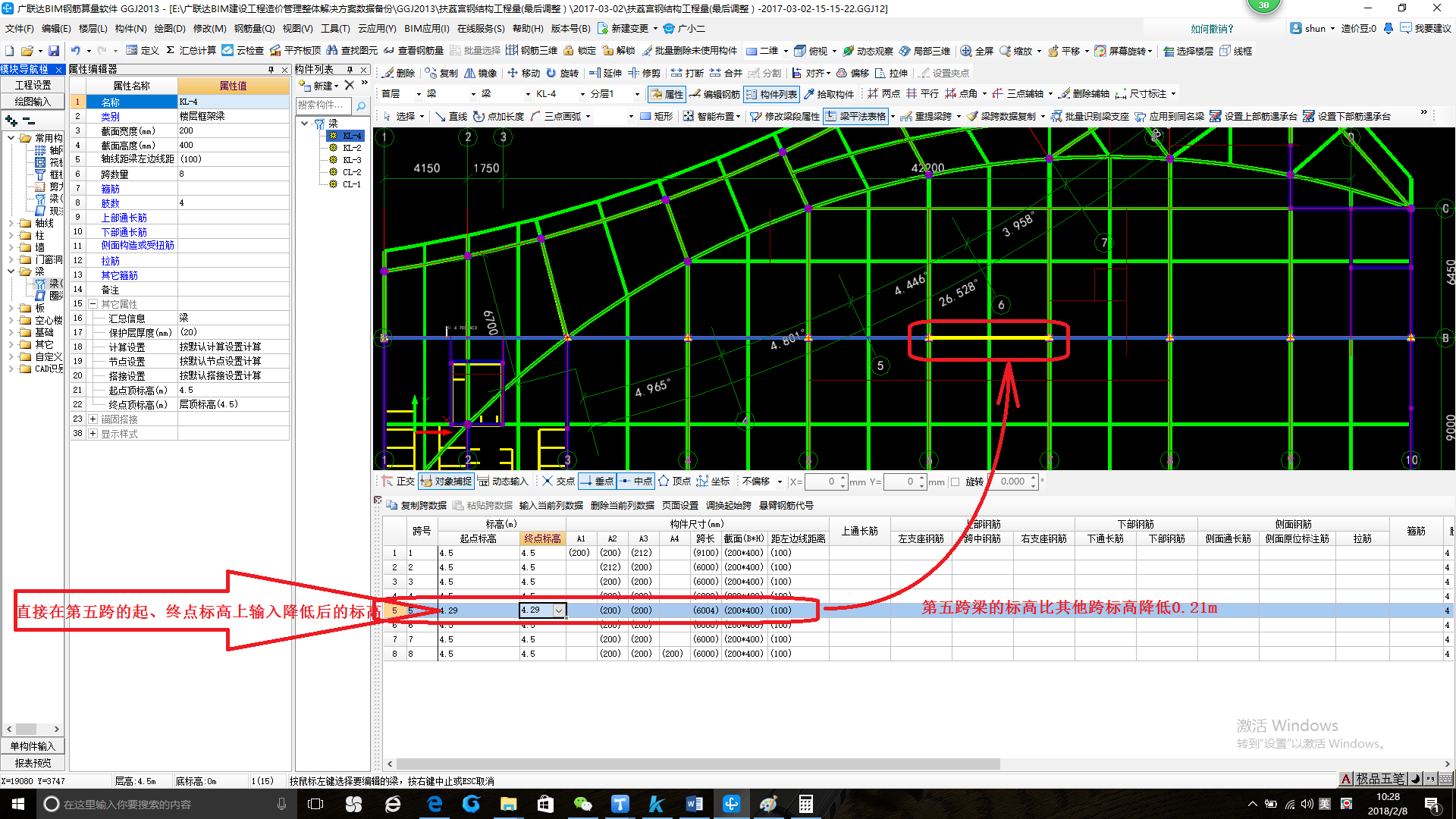The image size is (1456, 819).
Task: Click 批量识别梁支座 batch identify supports
Action: coord(1089,116)
